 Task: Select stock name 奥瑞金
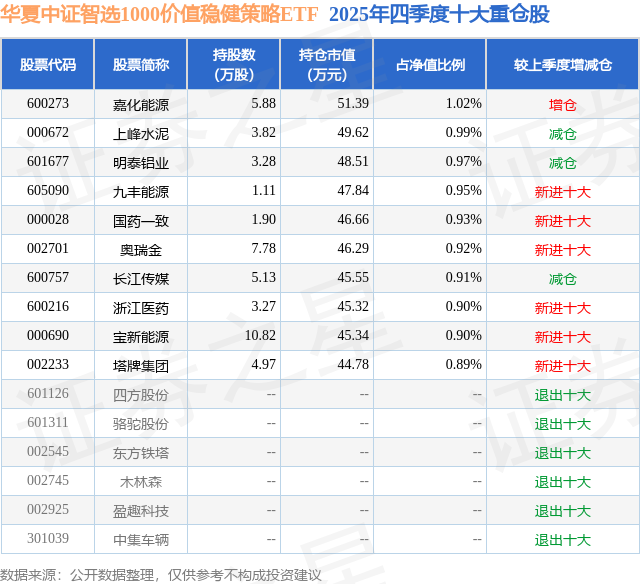141,249
